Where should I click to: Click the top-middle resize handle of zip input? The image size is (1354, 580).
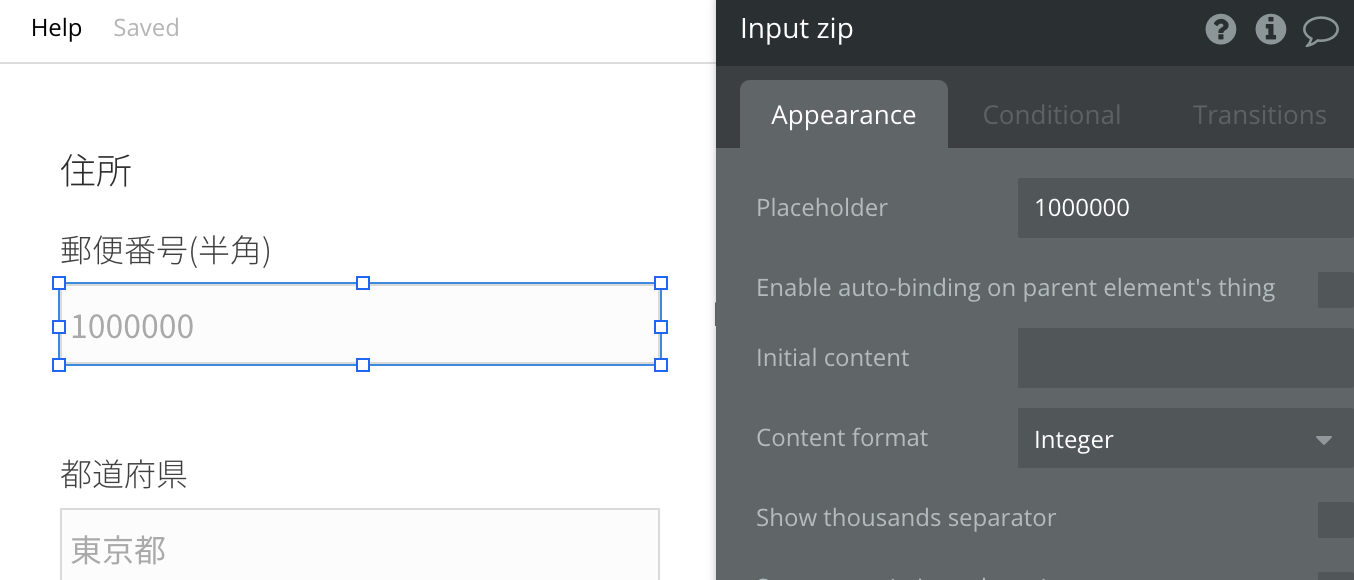tap(363, 283)
